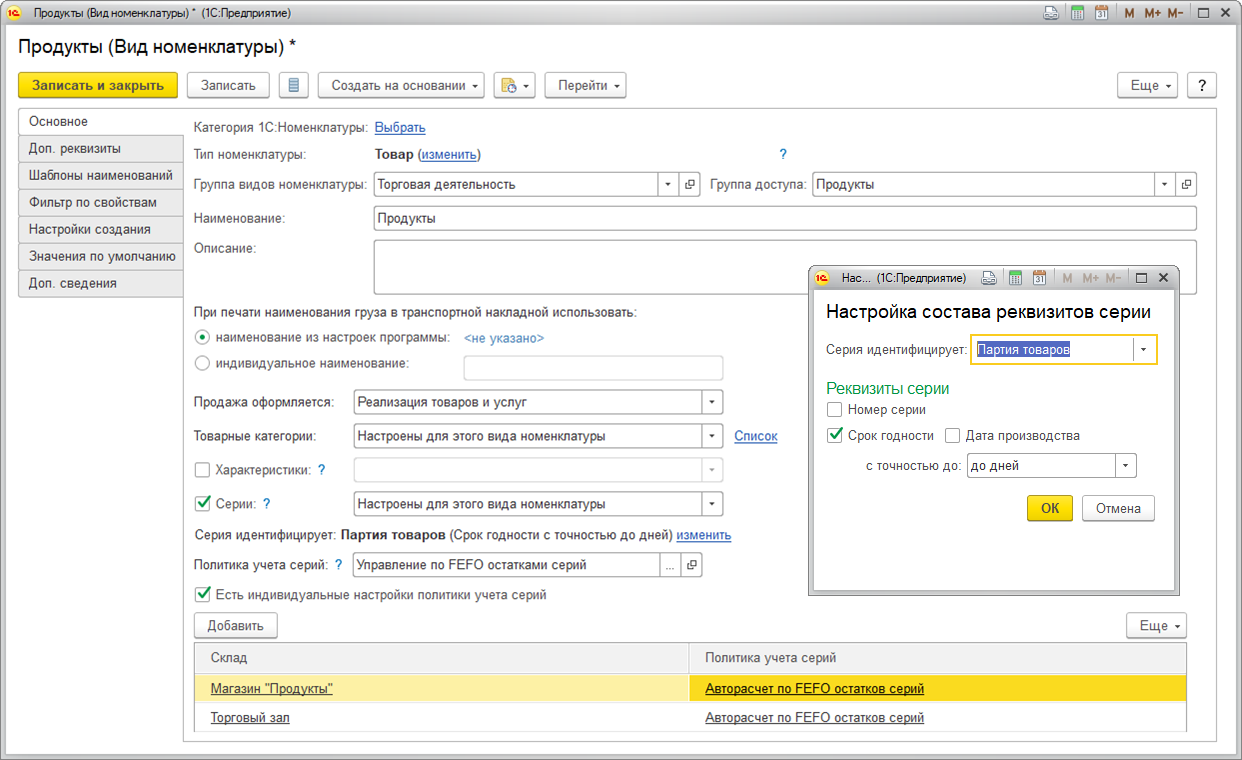
Task: Switch to Доп. реквизиты tab
Action: [x=101, y=149]
